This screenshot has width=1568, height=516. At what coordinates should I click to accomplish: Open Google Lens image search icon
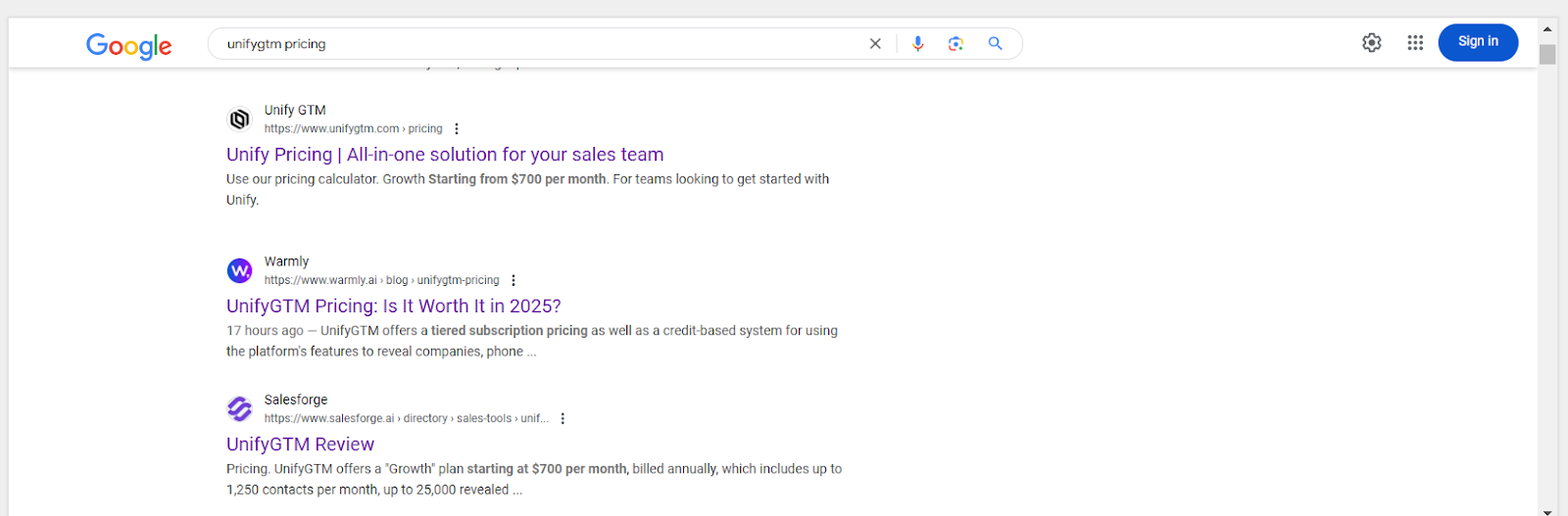[955, 44]
